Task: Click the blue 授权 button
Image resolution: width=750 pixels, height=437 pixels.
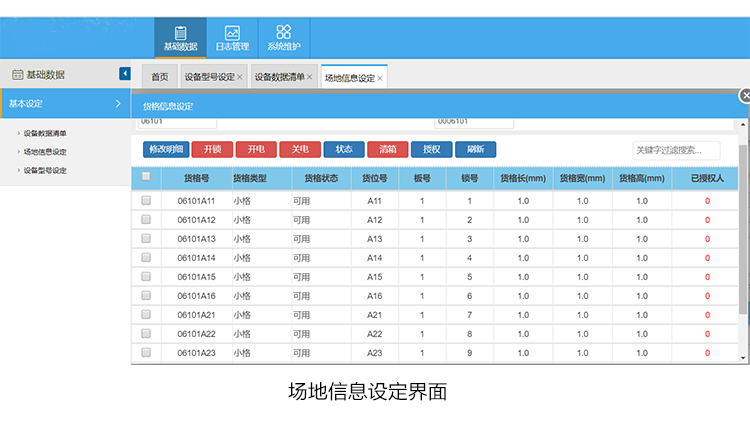Action: [x=432, y=149]
